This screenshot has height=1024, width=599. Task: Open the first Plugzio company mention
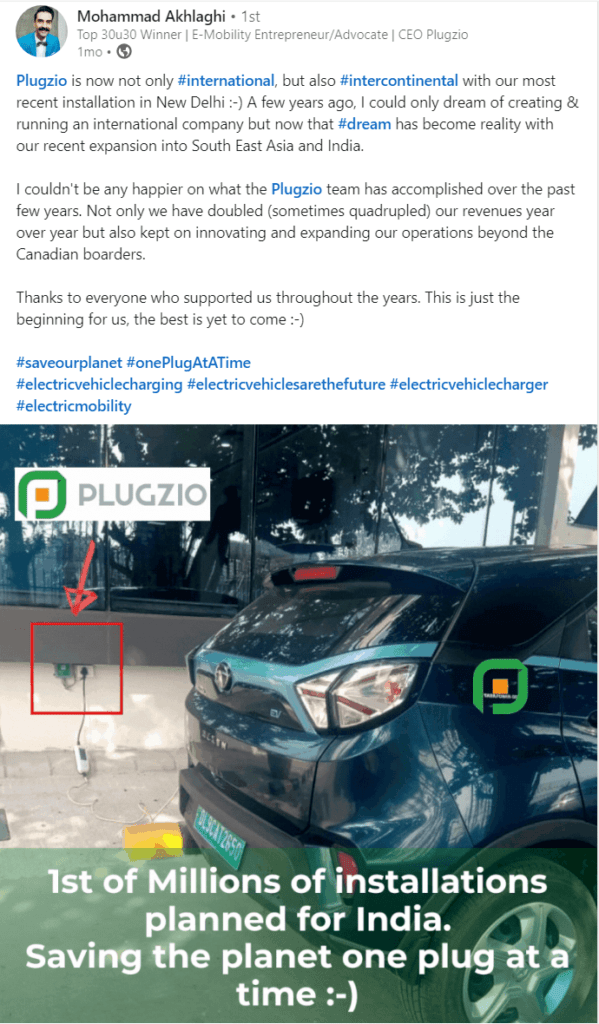[x=41, y=80]
